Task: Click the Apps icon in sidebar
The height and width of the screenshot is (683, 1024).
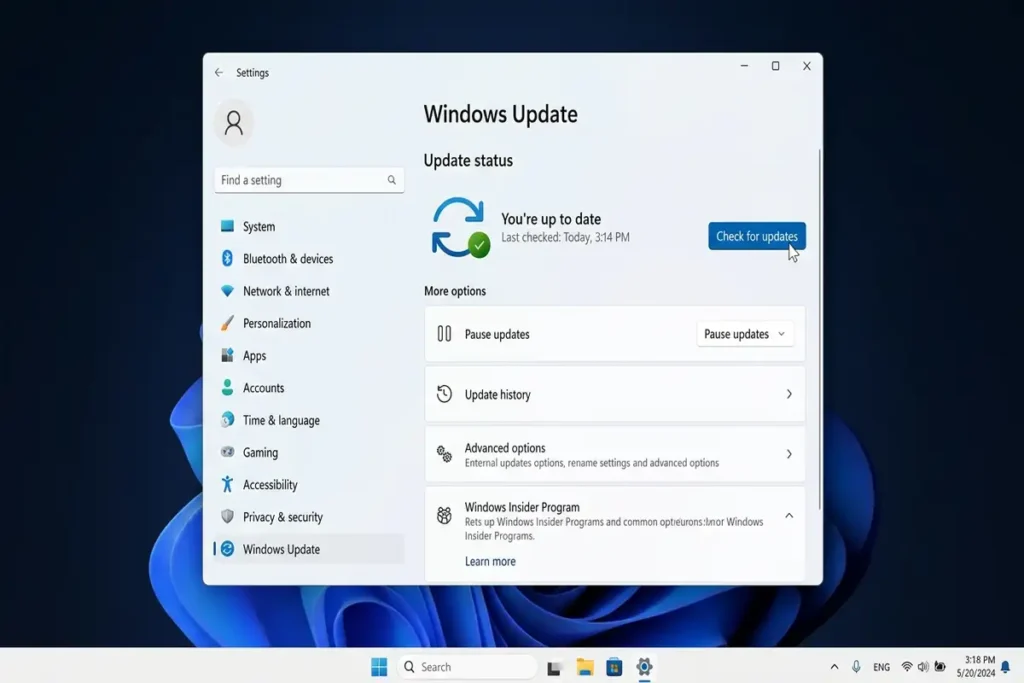Action: pyautogui.click(x=227, y=355)
